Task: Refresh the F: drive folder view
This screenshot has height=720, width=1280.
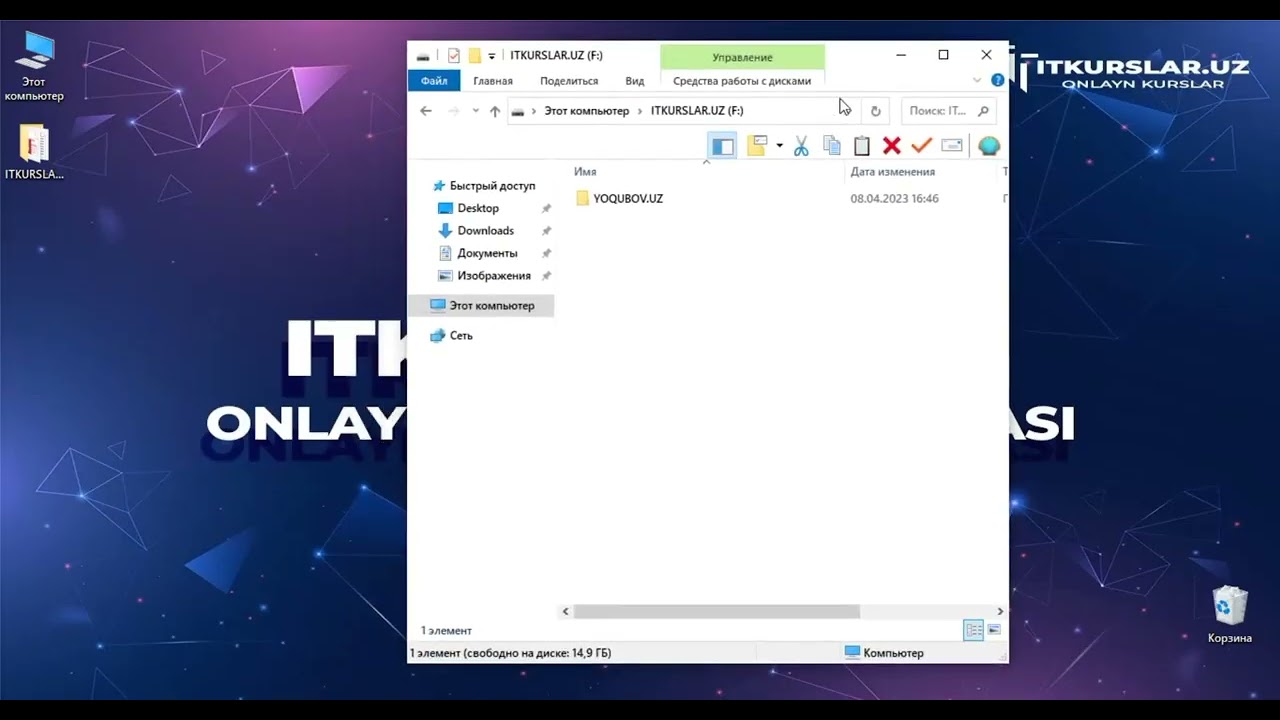Action: [x=876, y=111]
